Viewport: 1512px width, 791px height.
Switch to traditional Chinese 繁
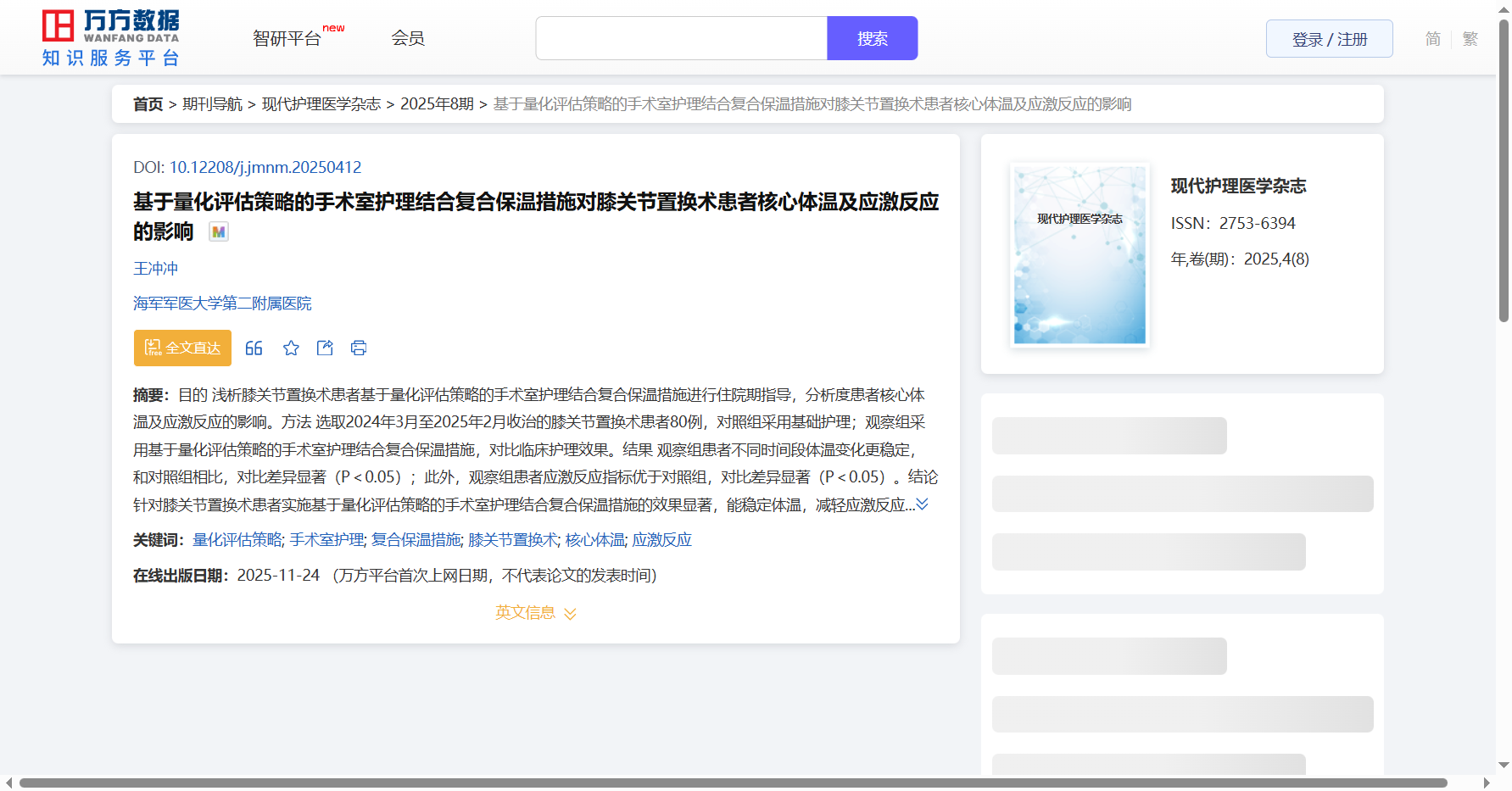(1470, 39)
